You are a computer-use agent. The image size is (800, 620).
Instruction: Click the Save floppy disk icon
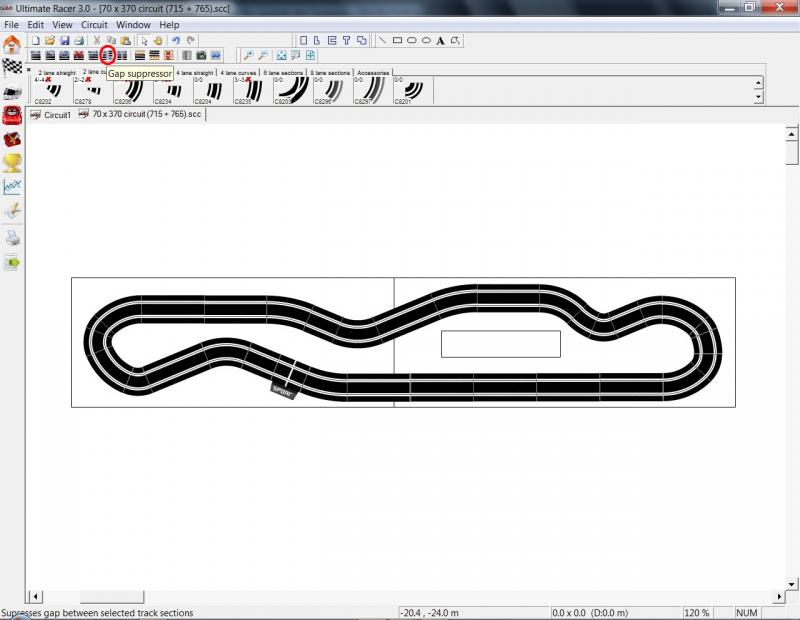[64, 41]
